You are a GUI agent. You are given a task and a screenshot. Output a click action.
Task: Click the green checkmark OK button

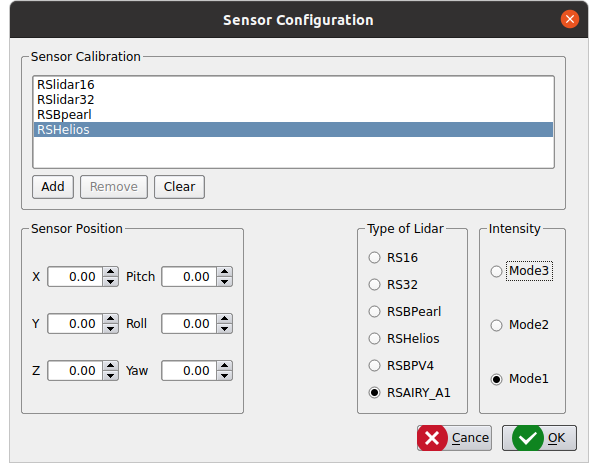(539, 438)
